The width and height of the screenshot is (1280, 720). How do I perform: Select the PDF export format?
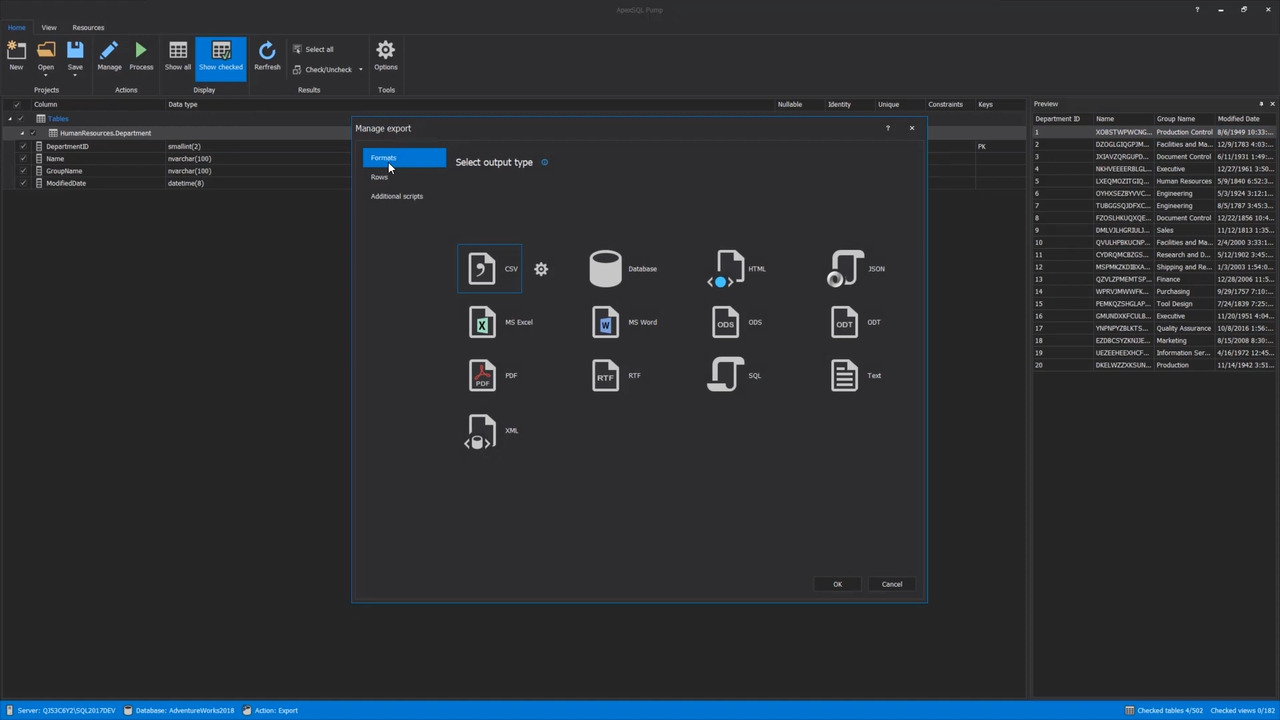pos(483,375)
